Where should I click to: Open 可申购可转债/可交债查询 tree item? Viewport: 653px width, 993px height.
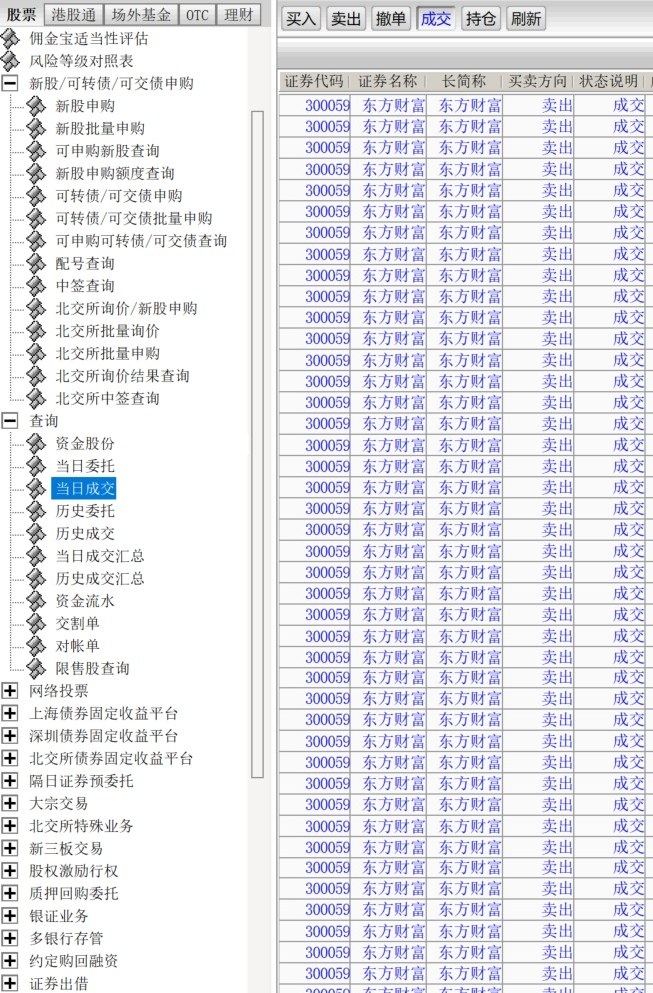click(x=141, y=241)
